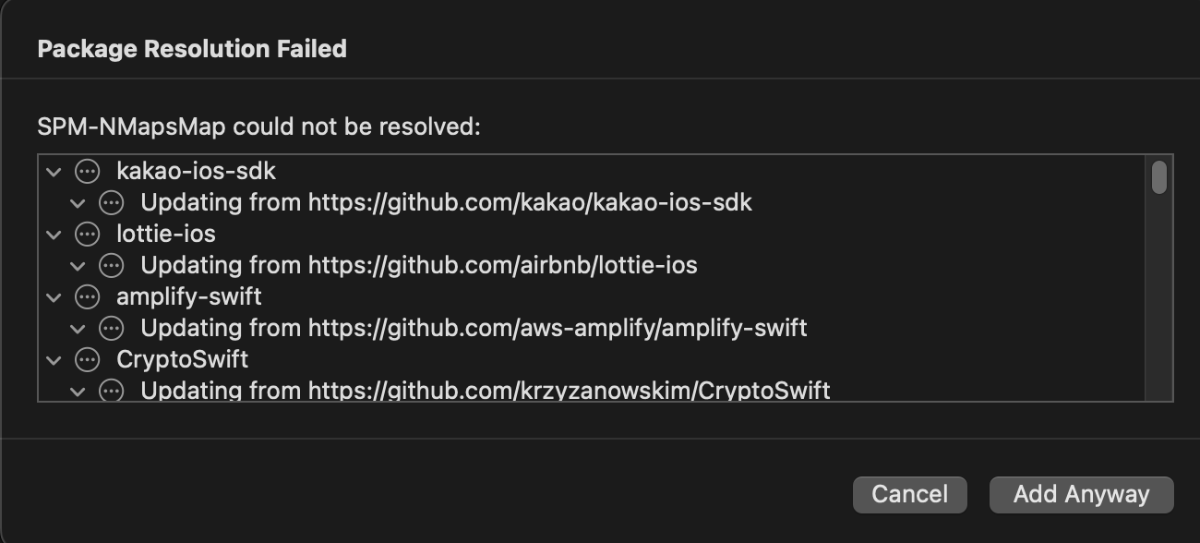Click the Add Anyway button
Screen dimensions: 1200x543
1081,494
